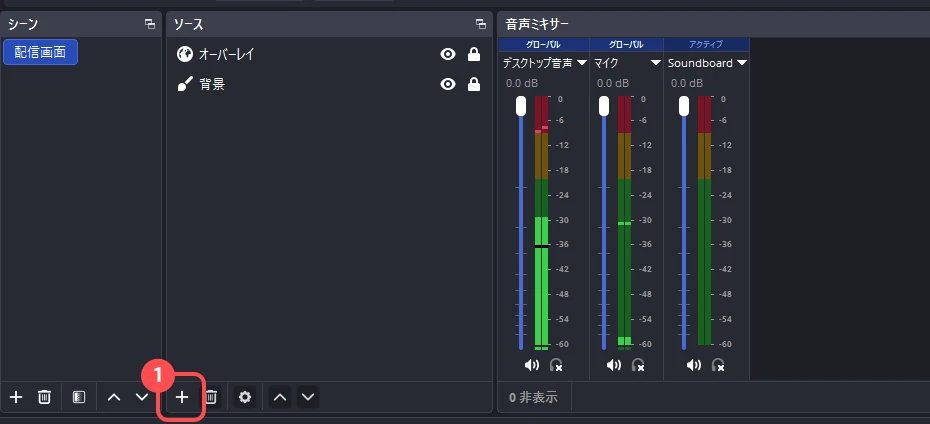
Task: Move source up in Sources panel
Action: pyautogui.click(x=280, y=397)
